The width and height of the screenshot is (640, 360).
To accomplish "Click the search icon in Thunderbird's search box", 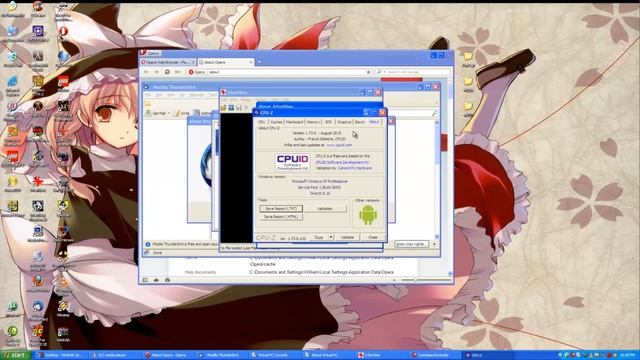I will pos(434,113).
